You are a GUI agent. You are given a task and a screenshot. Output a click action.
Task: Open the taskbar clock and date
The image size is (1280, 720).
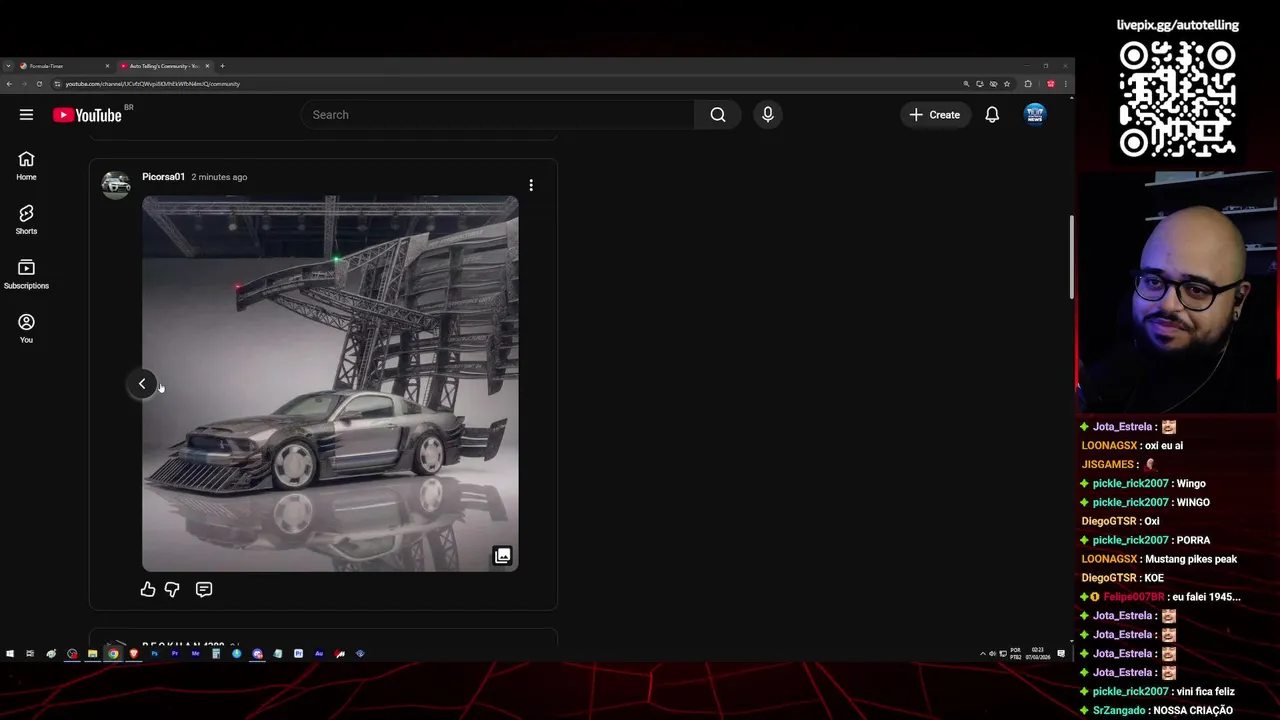1037,654
